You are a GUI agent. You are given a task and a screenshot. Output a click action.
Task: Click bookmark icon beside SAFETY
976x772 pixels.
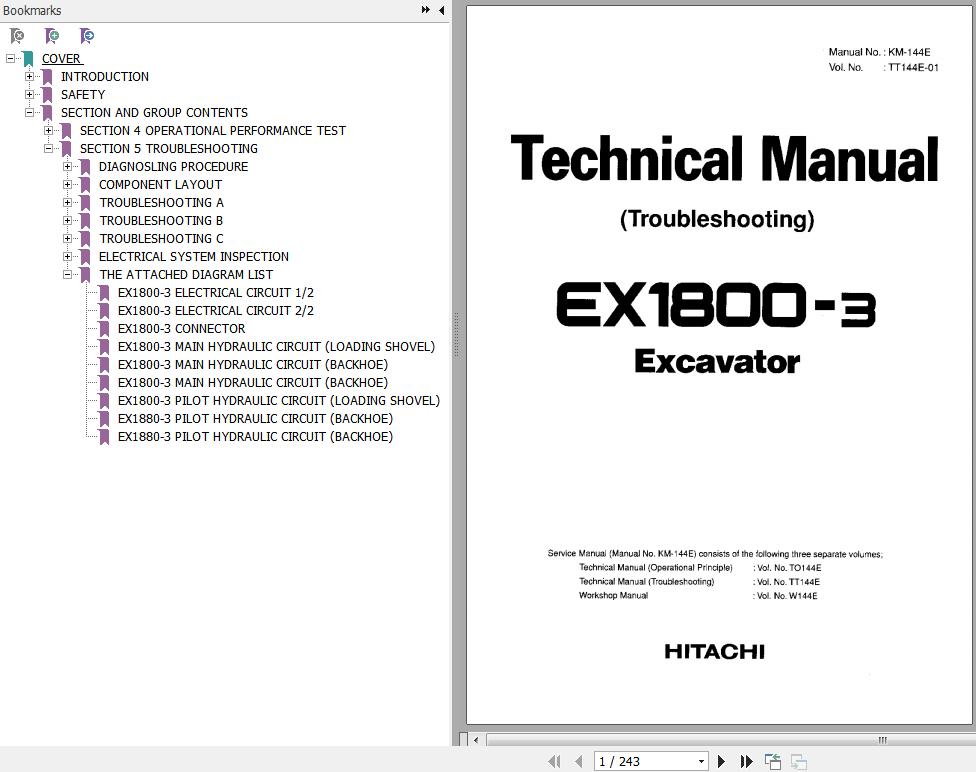pyautogui.click(x=47, y=95)
